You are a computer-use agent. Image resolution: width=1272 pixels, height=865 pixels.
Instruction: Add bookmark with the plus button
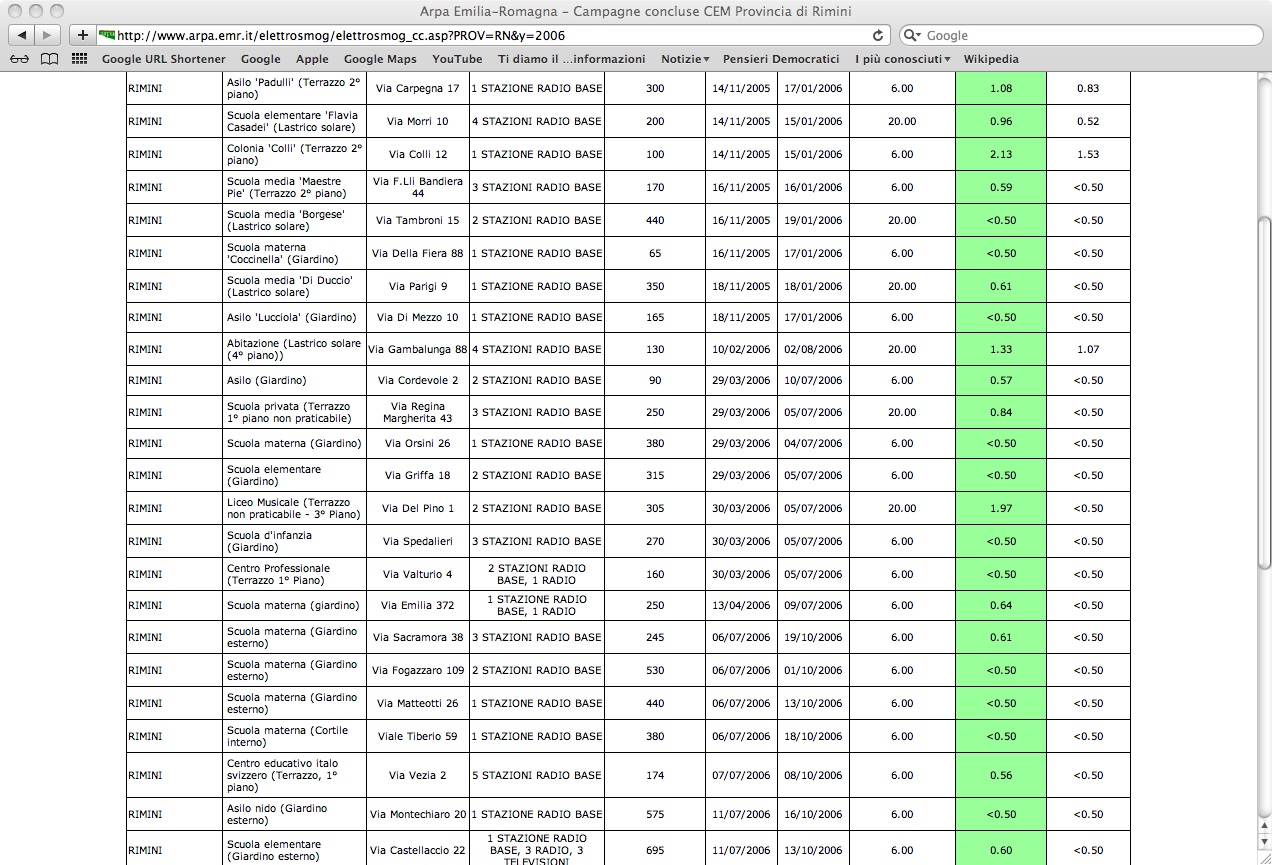tap(82, 35)
